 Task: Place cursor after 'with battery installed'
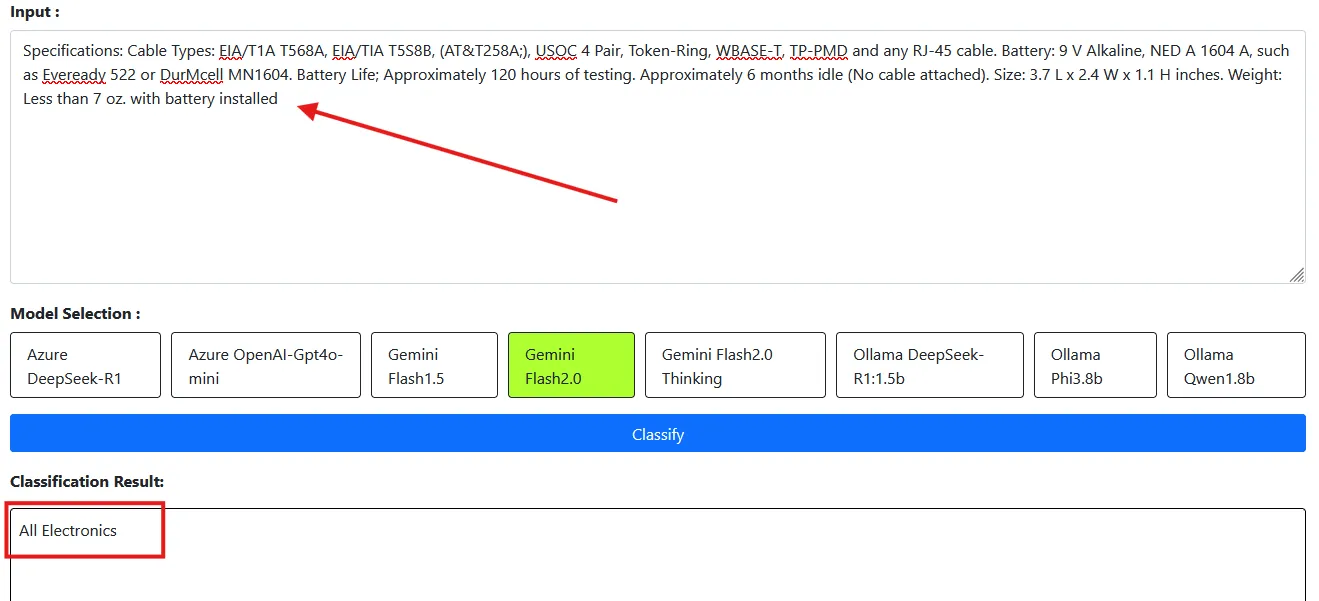coord(279,99)
